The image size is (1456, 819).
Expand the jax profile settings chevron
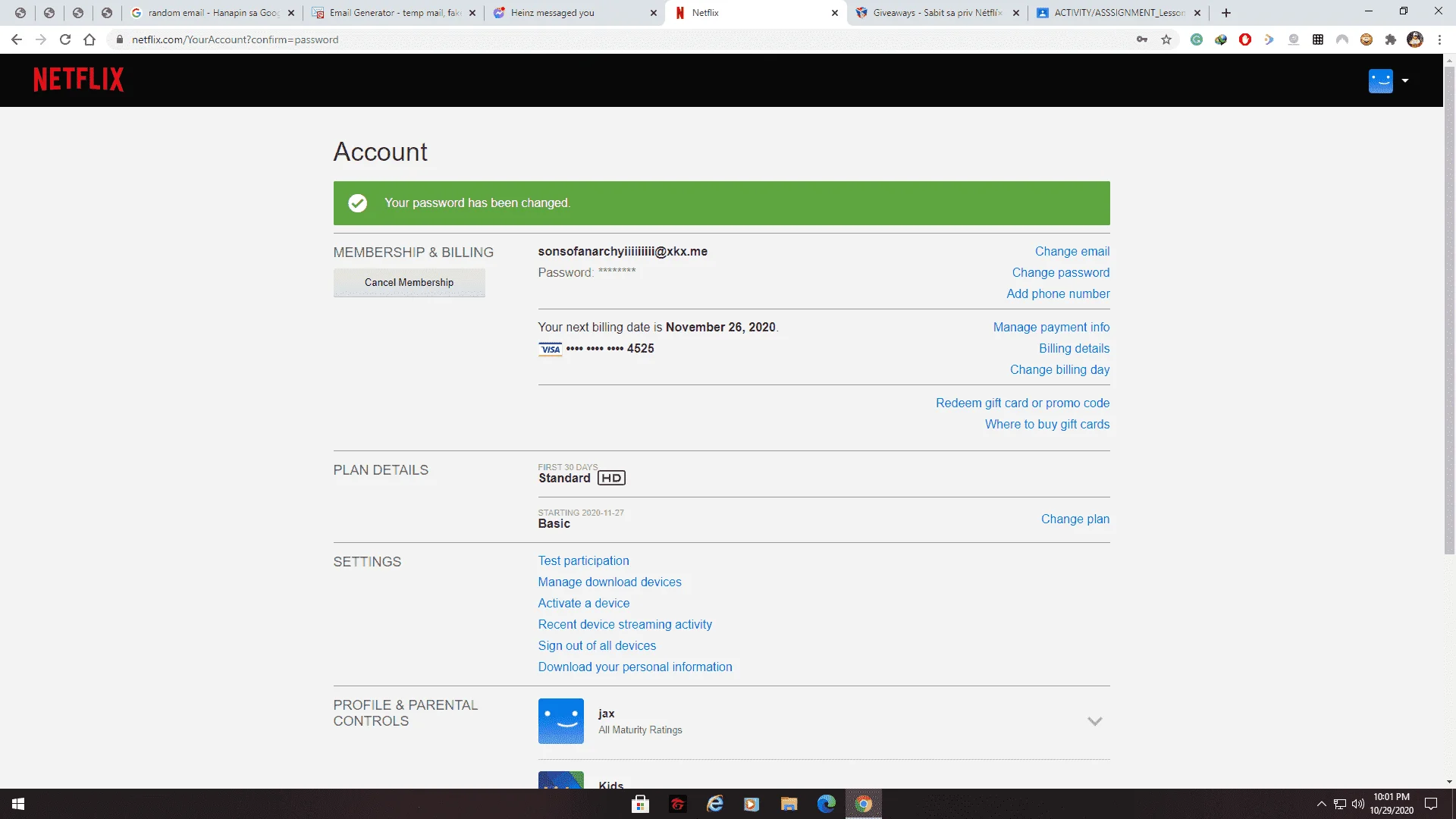tap(1094, 721)
